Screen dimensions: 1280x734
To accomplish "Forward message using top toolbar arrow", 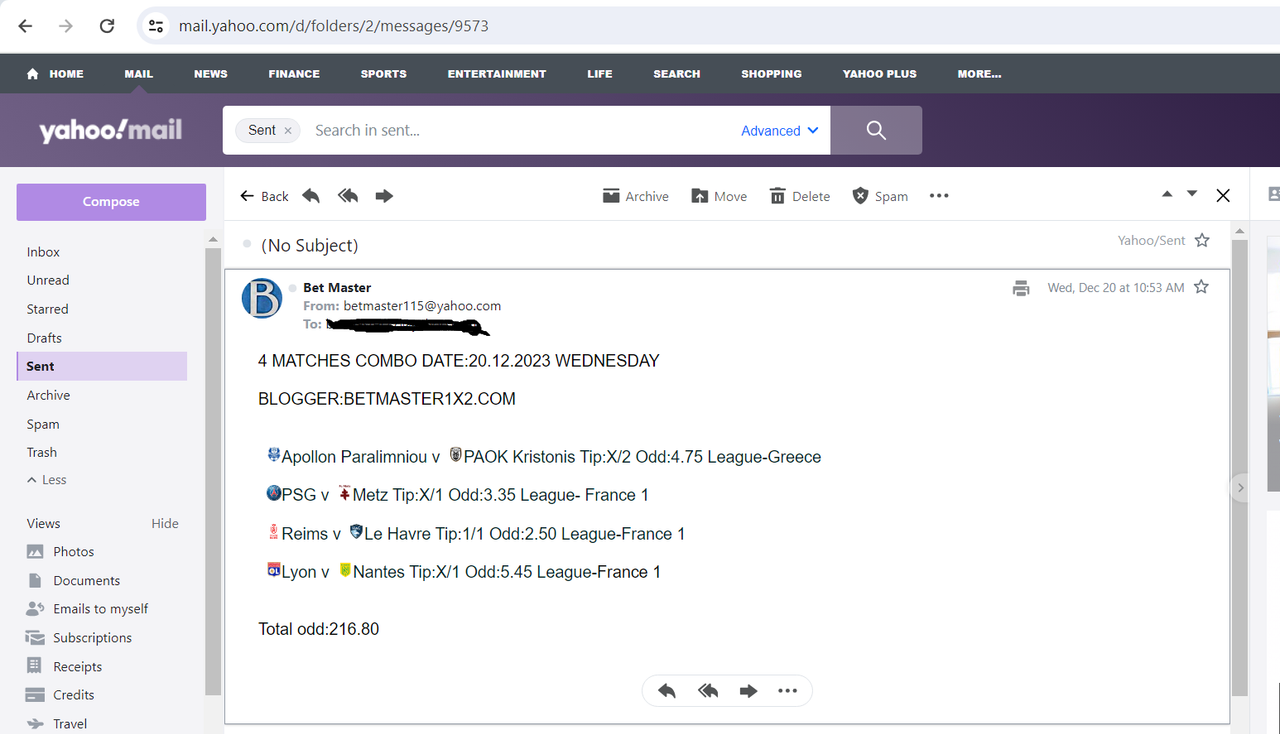I will 384,196.
